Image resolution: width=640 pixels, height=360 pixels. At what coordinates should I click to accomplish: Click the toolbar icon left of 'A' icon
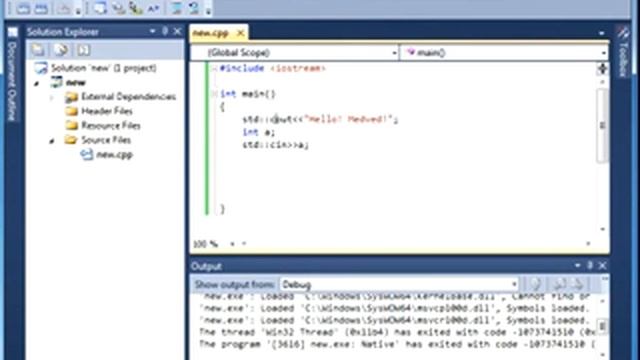[x=136, y=8]
